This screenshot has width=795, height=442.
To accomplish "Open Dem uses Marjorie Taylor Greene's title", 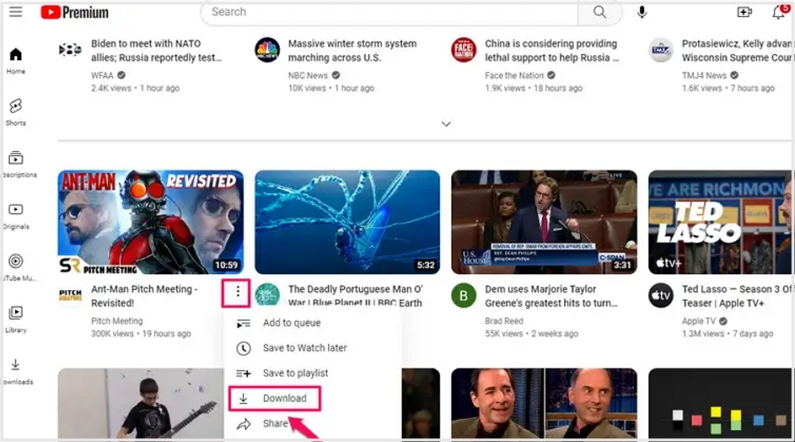I will pos(551,296).
